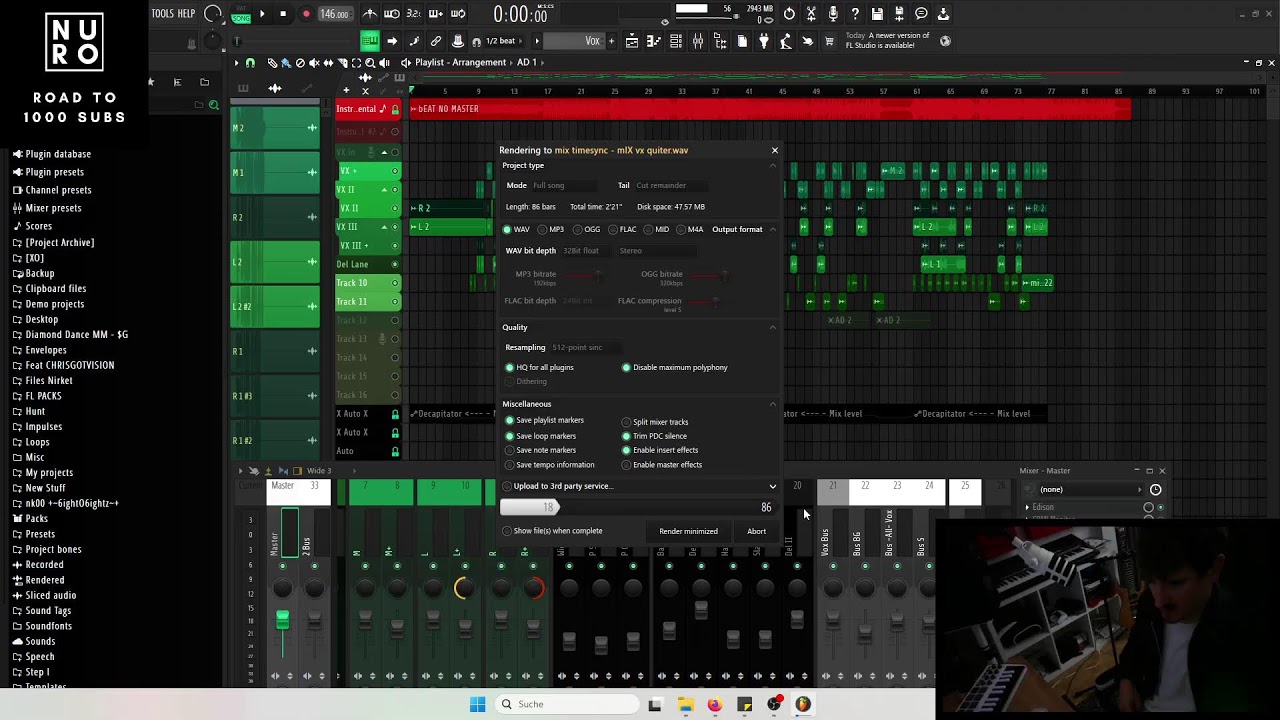Click the Save project floppy icon

tap(877, 14)
